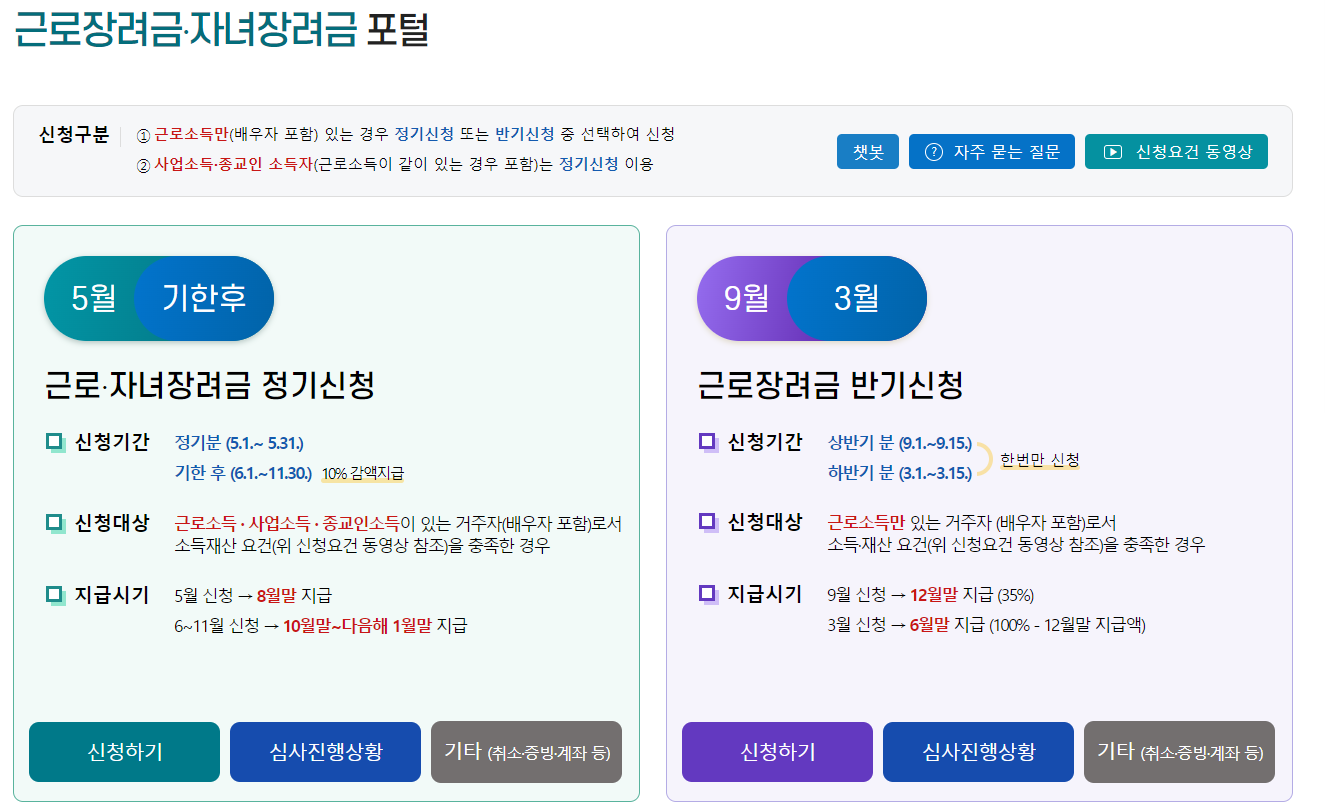Click purple square icon beside 반기신청 신청대상
The image size is (1325, 812).
(x=708, y=523)
